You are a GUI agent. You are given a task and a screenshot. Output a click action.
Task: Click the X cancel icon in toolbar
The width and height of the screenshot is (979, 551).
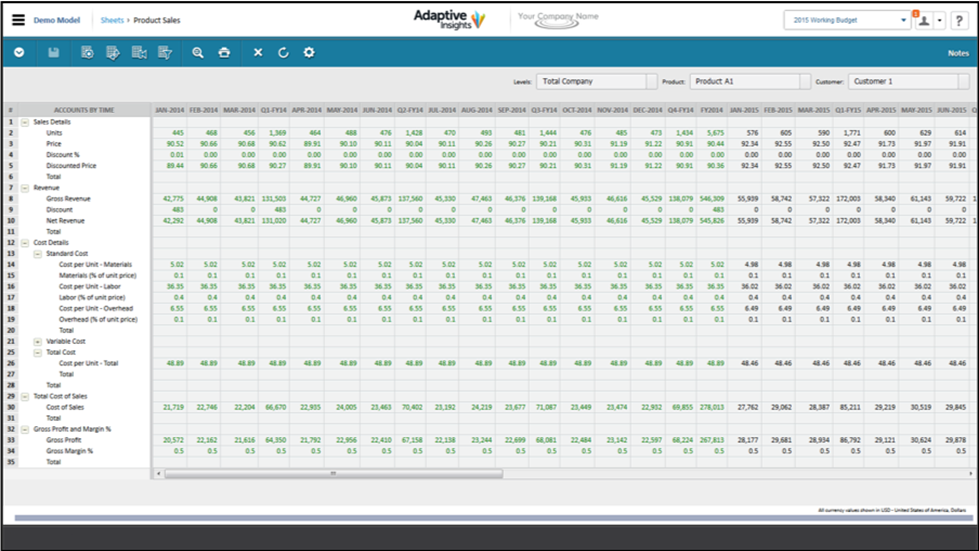pyautogui.click(x=258, y=52)
